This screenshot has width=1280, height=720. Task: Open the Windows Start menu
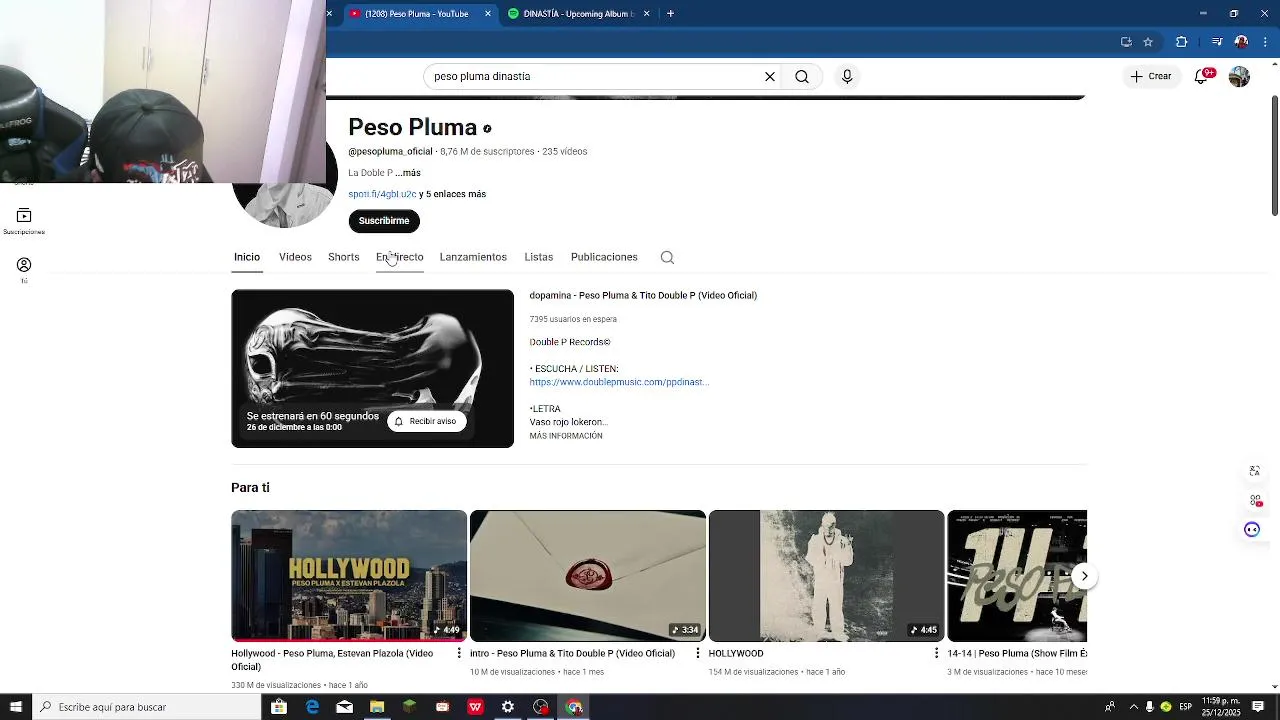tap(16, 707)
